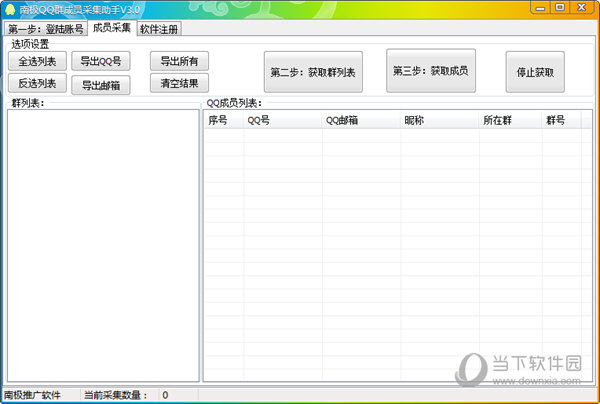Minimize the application window
This screenshot has width=600, height=404.
pyautogui.click(x=540, y=8)
